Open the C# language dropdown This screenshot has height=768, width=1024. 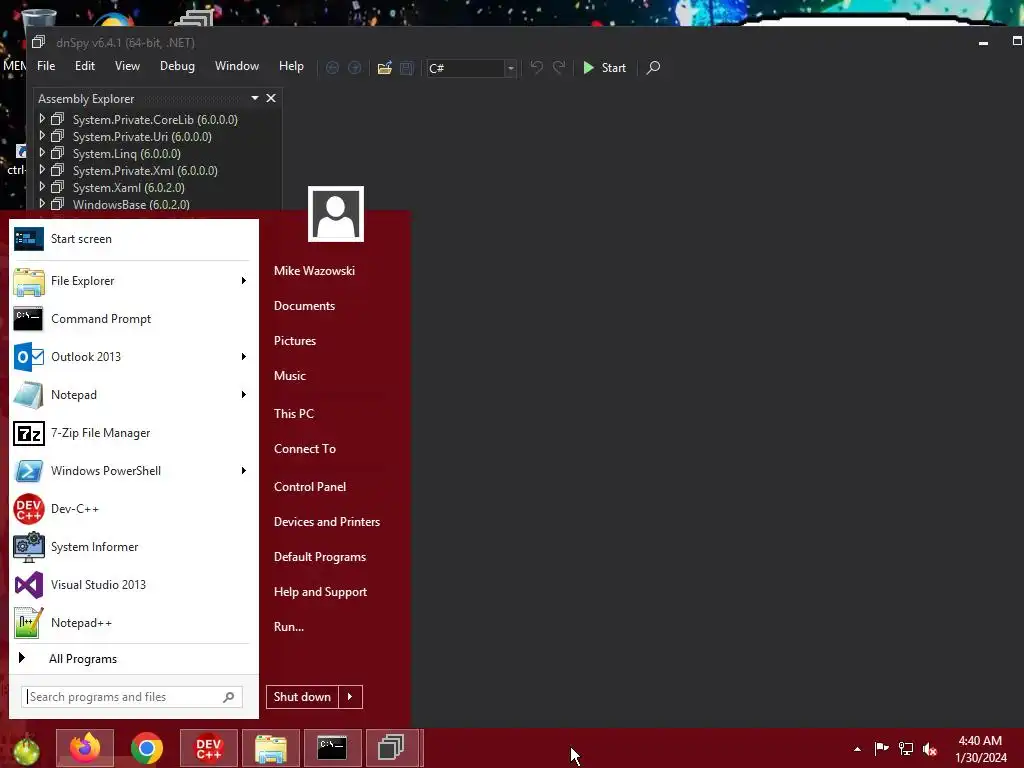pyautogui.click(x=511, y=68)
